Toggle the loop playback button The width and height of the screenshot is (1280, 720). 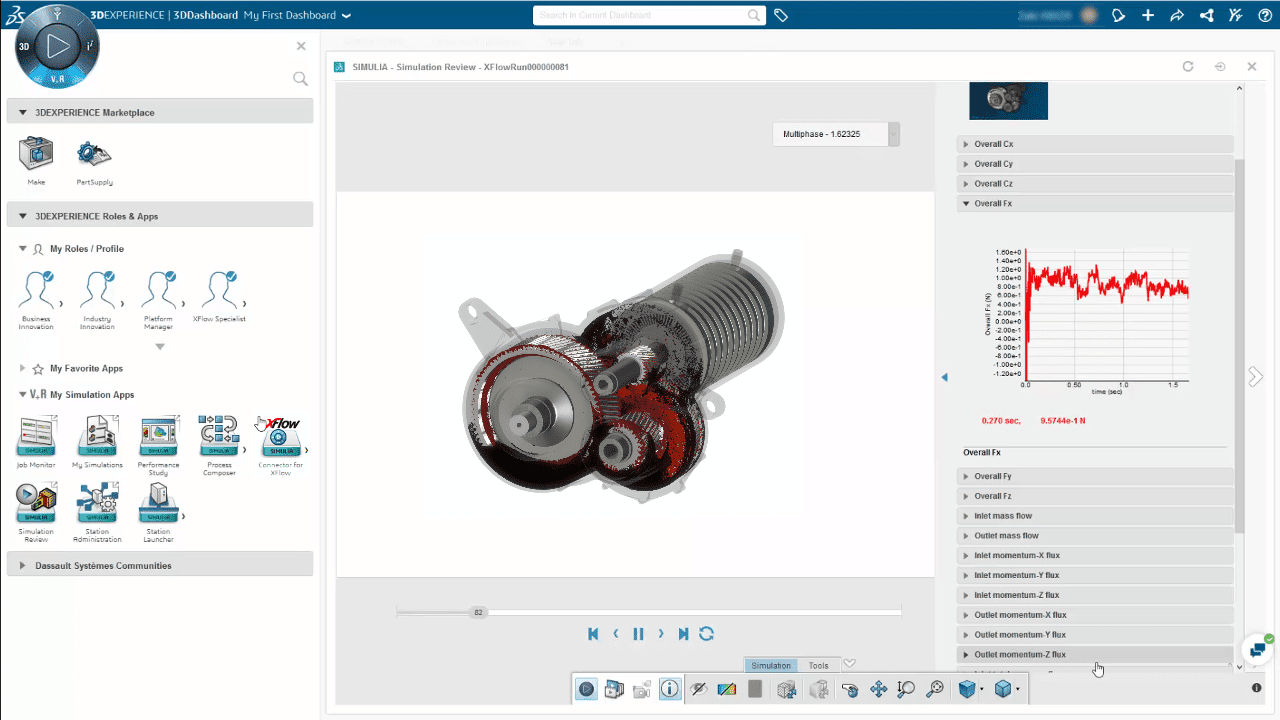[706, 634]
